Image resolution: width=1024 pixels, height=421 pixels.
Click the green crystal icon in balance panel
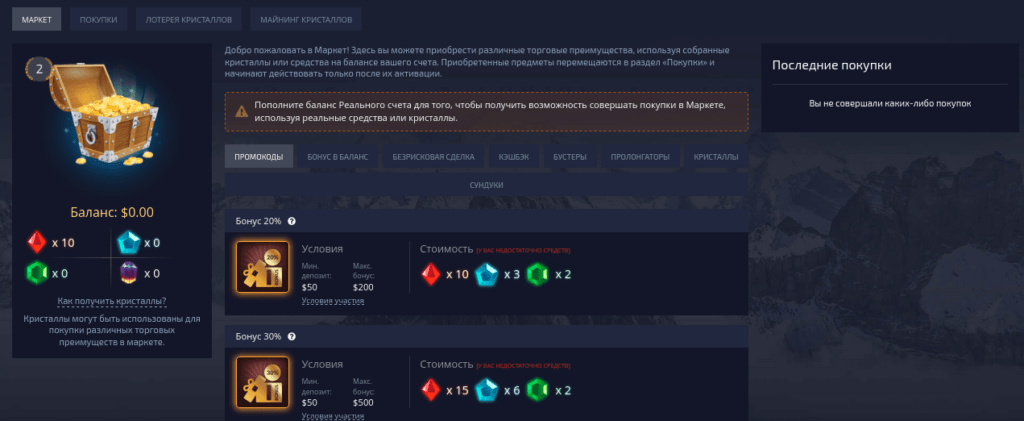(38, 272)
